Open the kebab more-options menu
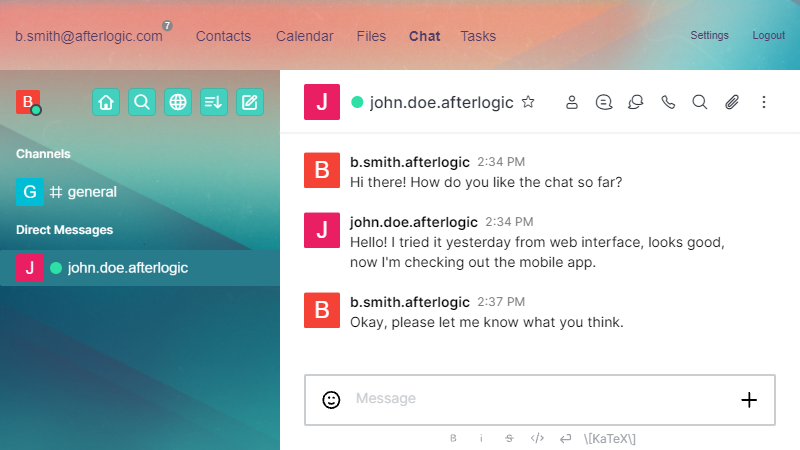 point(764,102)
